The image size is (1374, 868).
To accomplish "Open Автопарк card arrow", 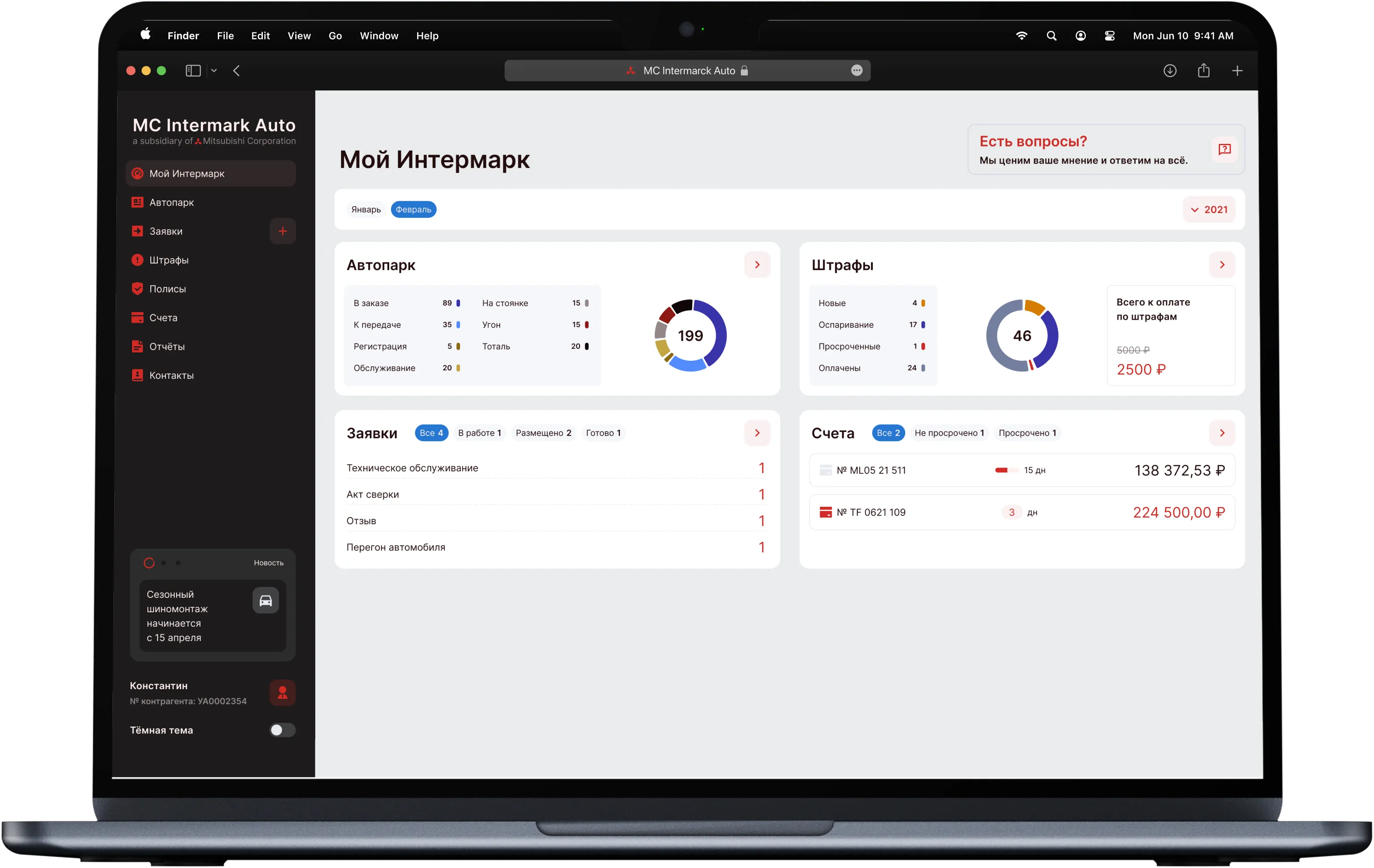I will click(757, 264).
